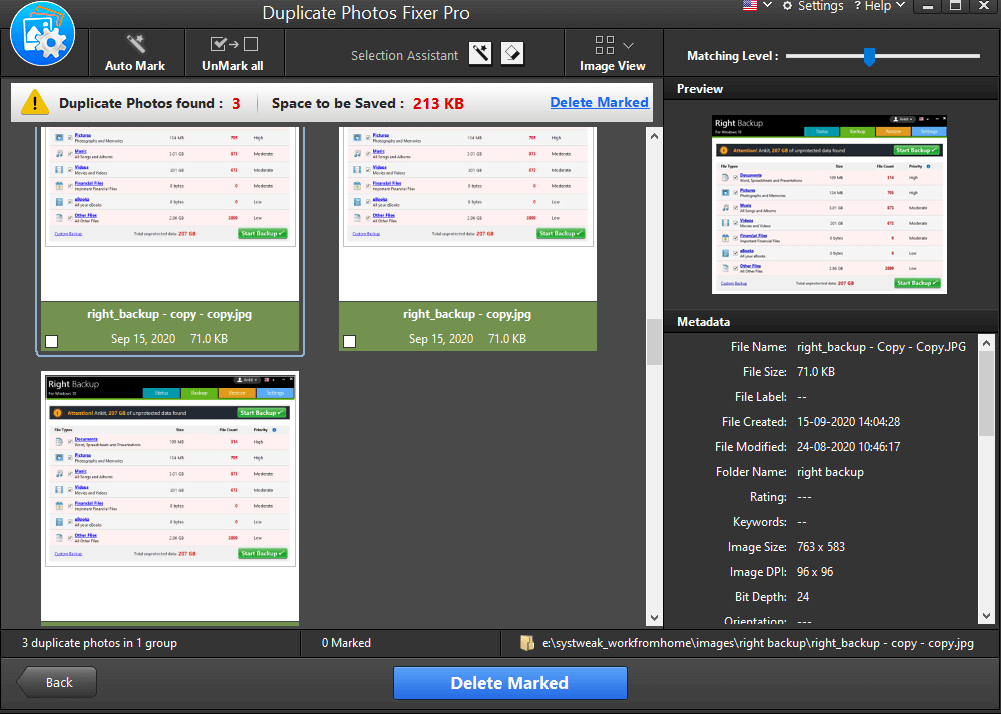Click the UnMark all icon
1001x714 pixels.
pyautogui.click(x=233, y=44)
